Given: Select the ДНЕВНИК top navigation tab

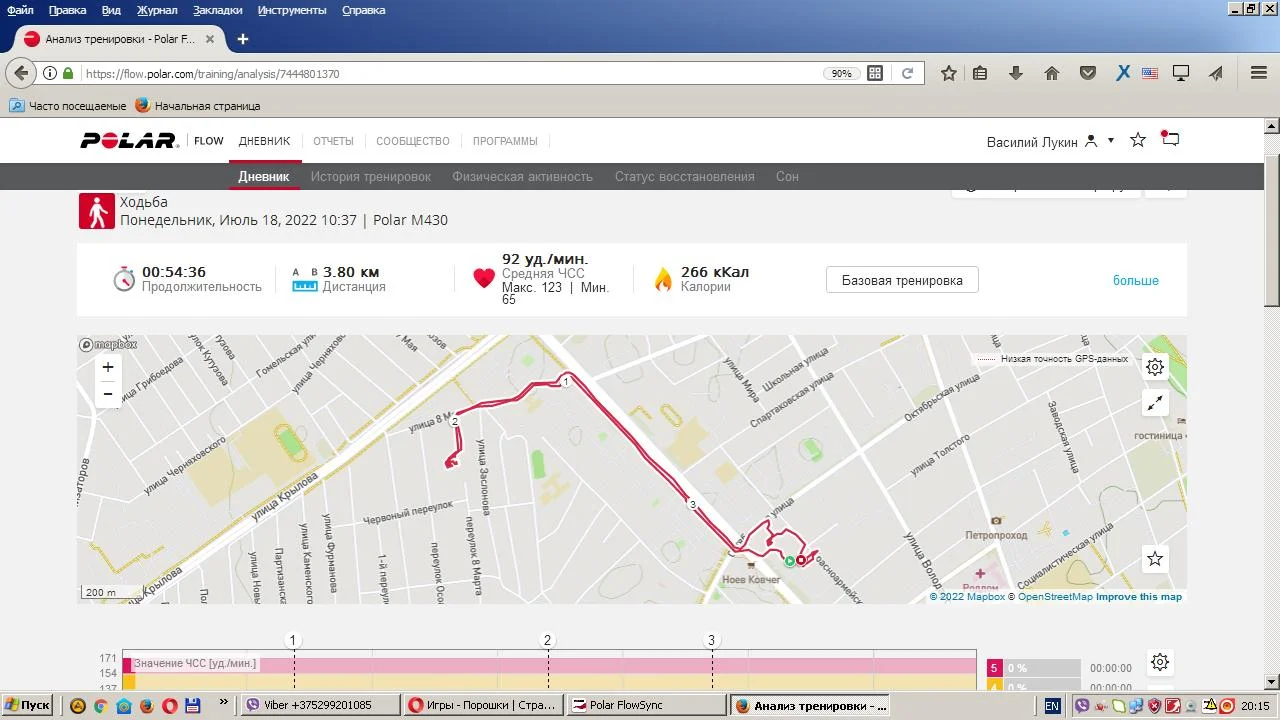Looking at the screenshot, I should (264, 141).
